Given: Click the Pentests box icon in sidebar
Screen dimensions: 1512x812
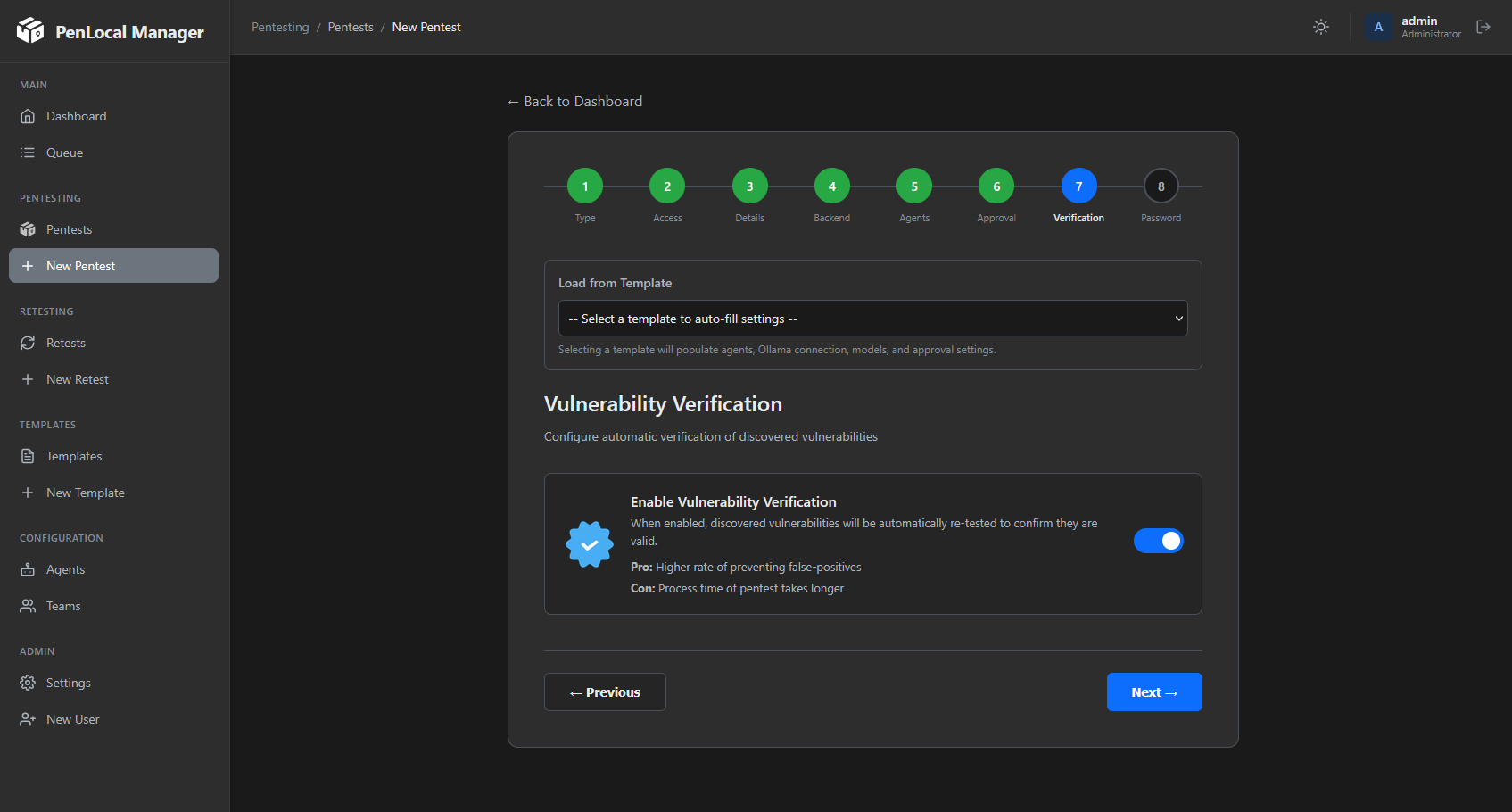Looking at the screenshot, I should tap(29, 229).
